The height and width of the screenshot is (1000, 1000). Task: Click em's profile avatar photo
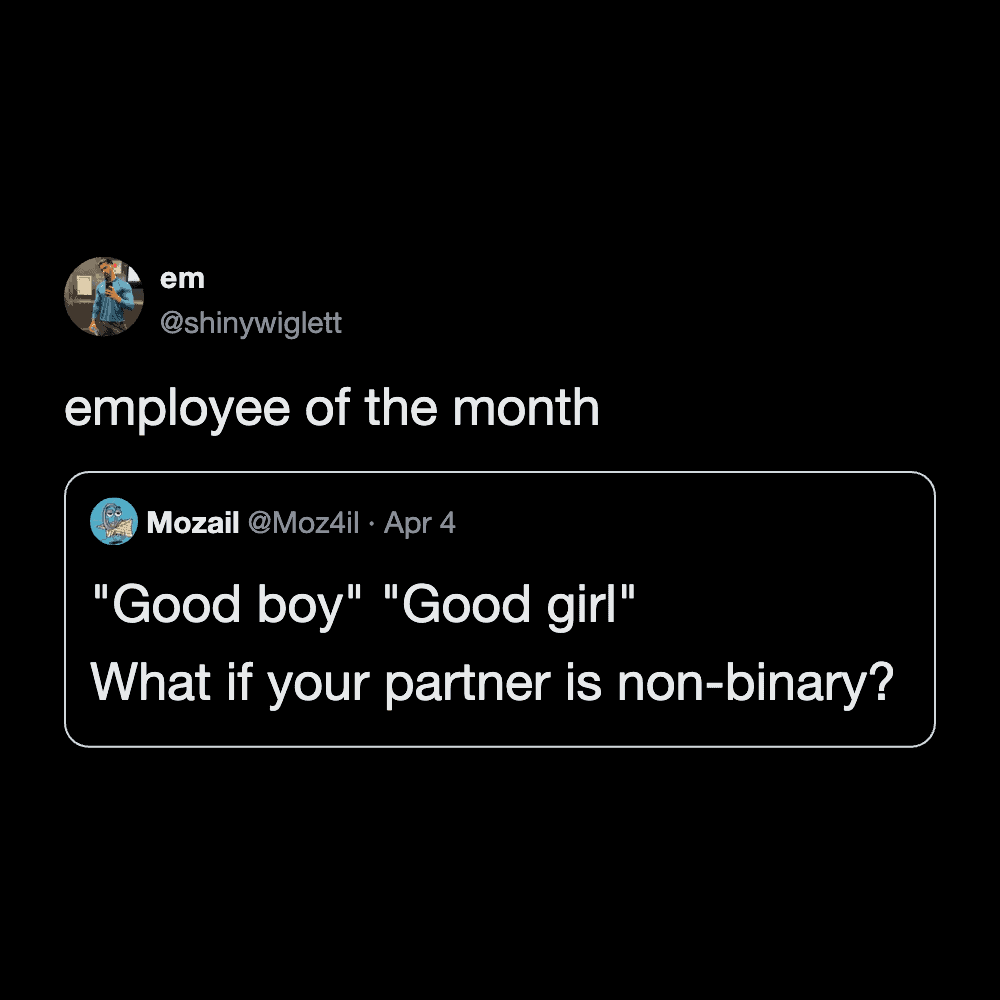coord(104,296)
